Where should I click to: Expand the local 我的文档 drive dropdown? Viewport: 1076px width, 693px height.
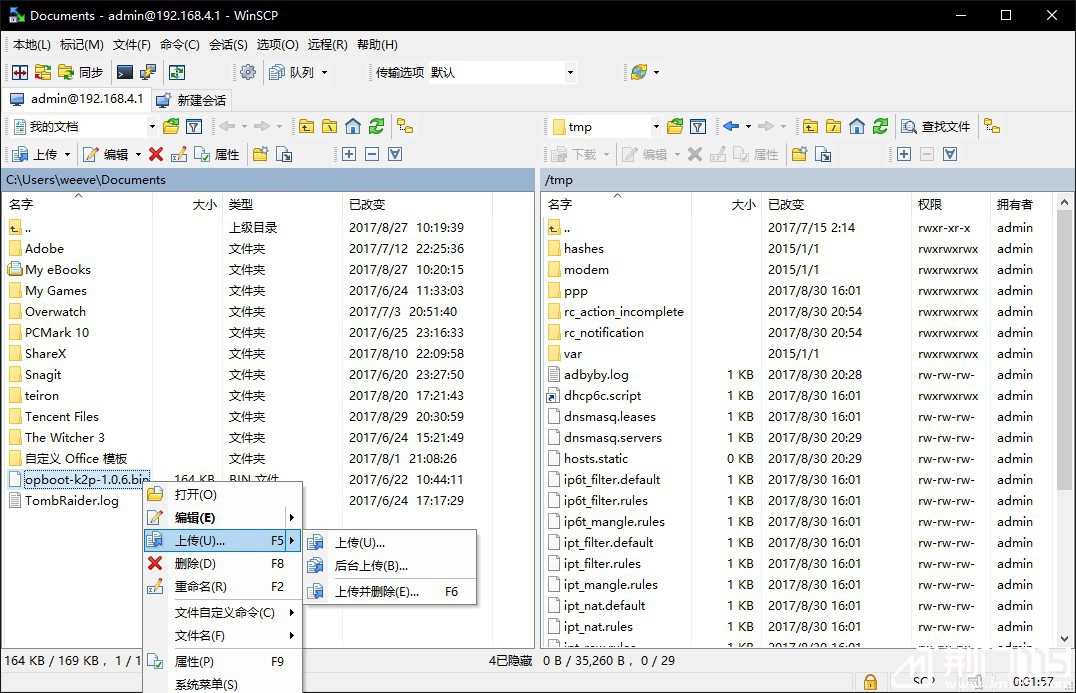click(152, 127)
